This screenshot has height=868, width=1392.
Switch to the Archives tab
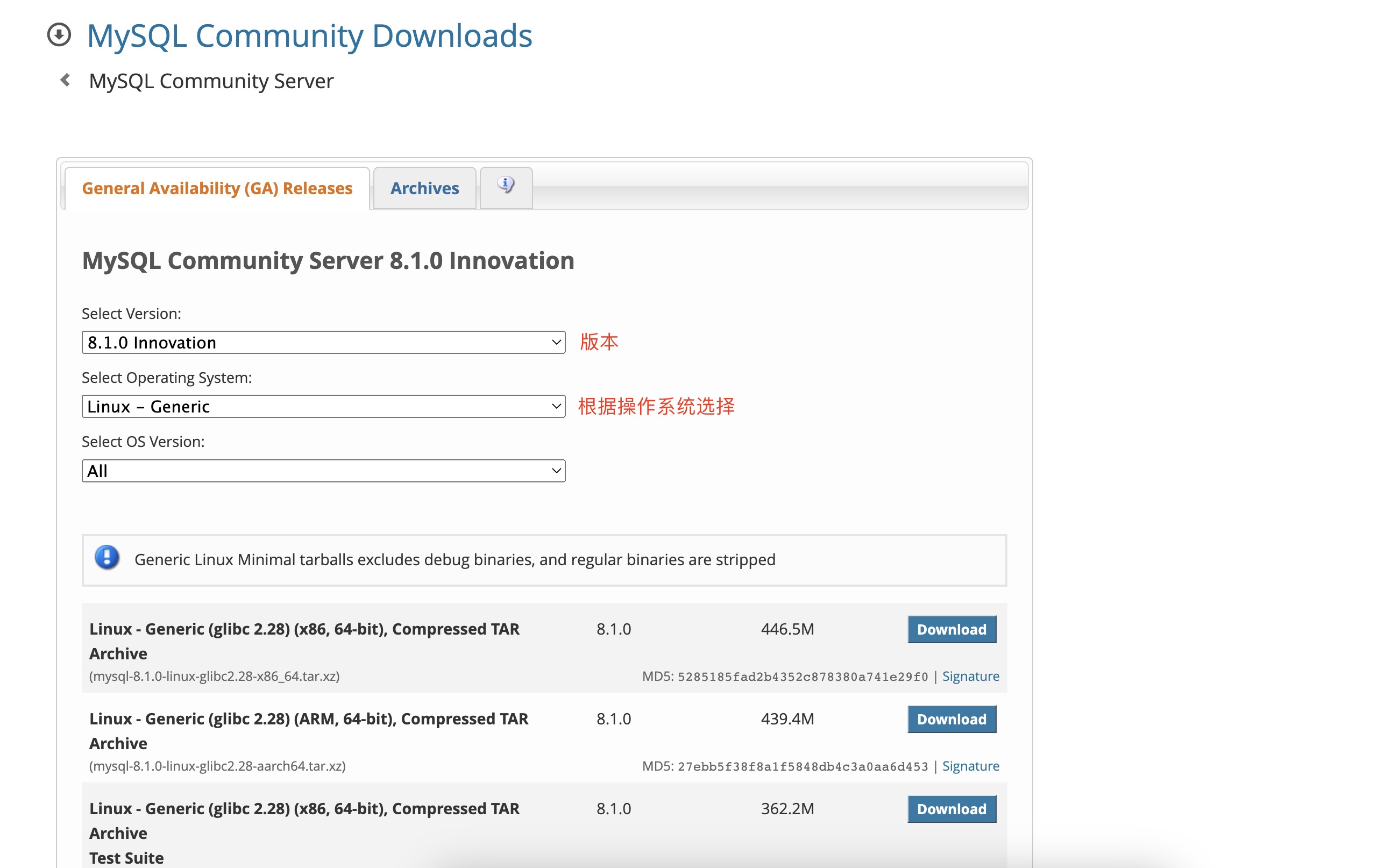click(x=424, y=188)
